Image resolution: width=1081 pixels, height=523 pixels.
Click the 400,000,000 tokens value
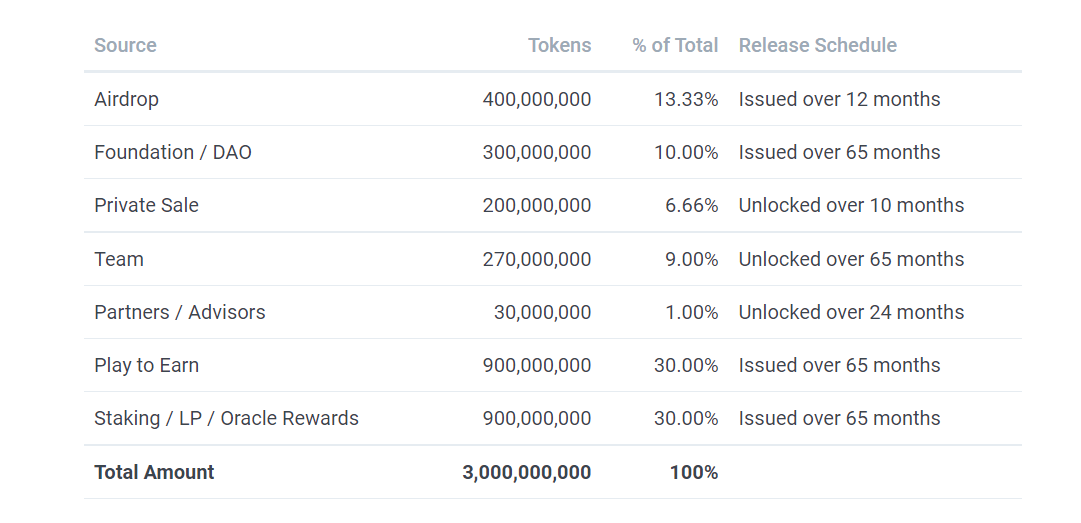point(536,99)
